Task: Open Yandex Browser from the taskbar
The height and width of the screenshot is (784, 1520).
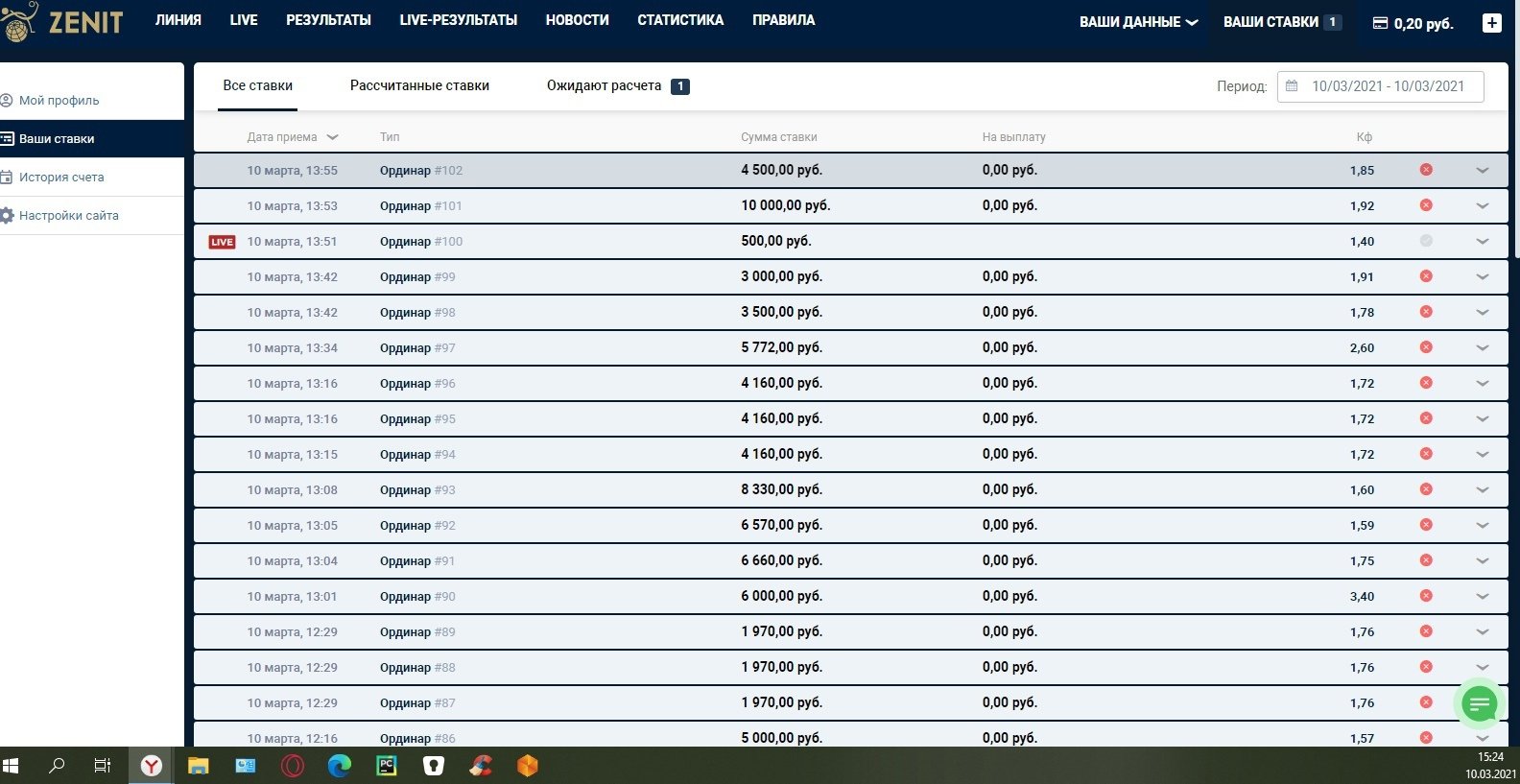Action: (152, 766)
